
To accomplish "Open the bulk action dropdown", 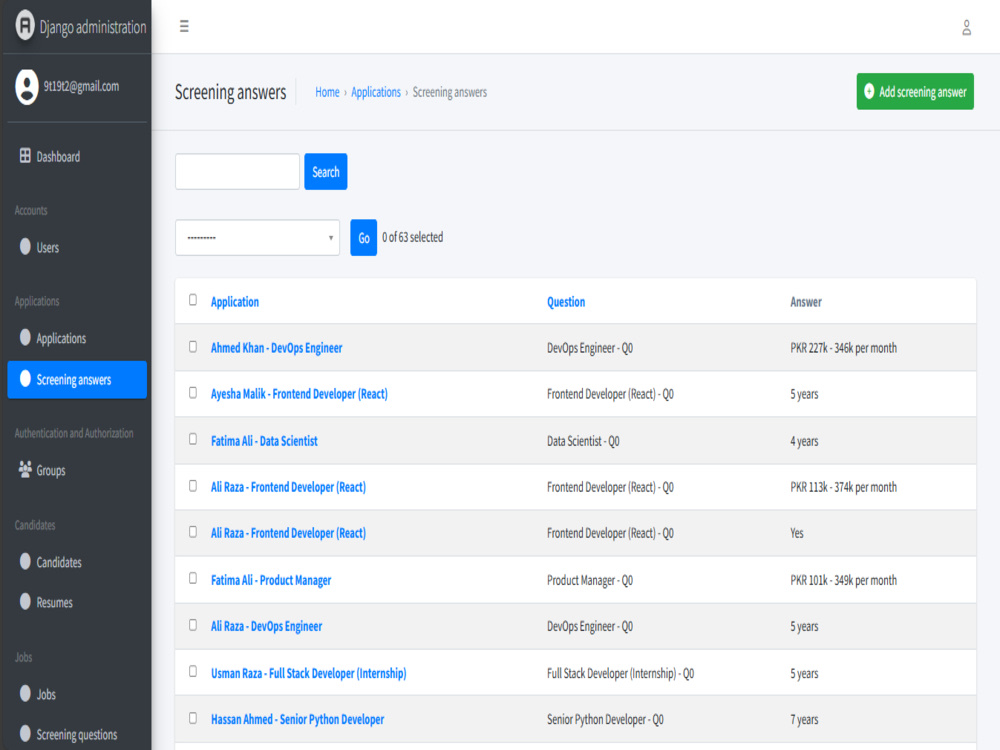I will (258, 238).
